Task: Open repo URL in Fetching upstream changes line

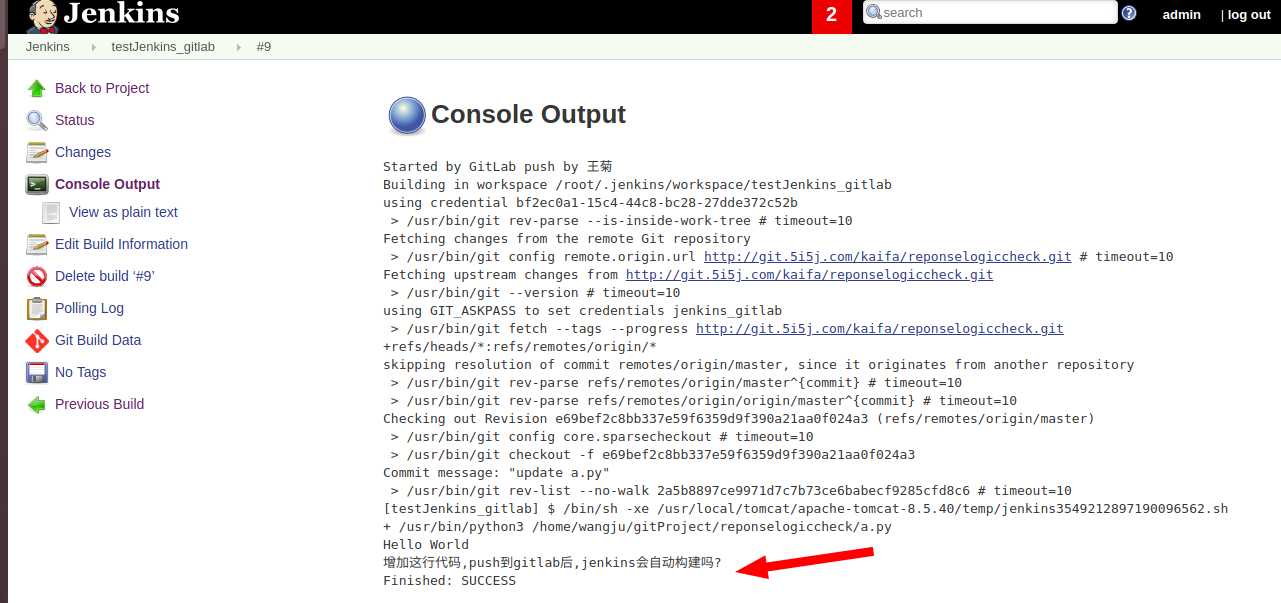Action: tap(809, 275)
